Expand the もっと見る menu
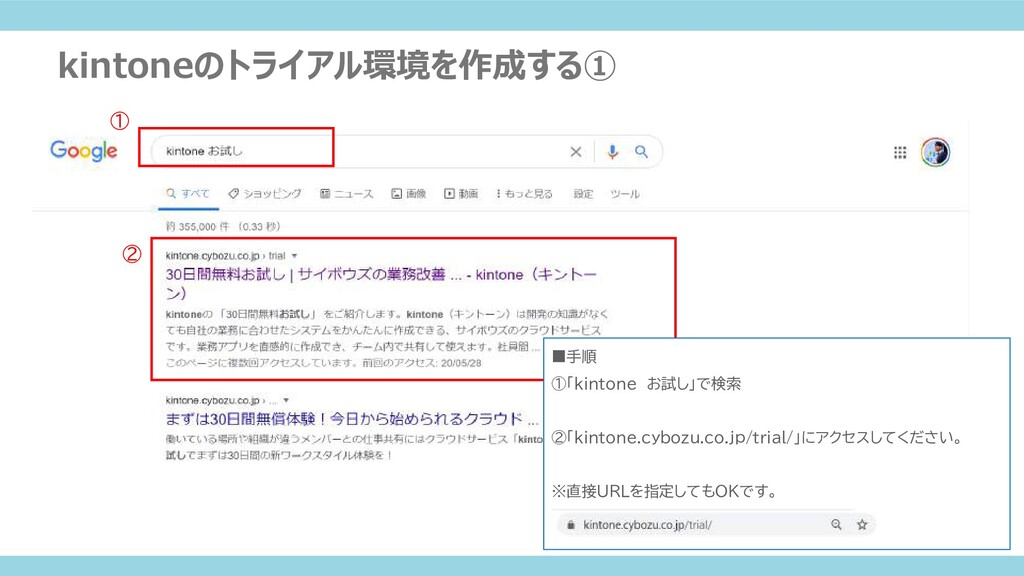The image size is (1024, 576). 524,194
